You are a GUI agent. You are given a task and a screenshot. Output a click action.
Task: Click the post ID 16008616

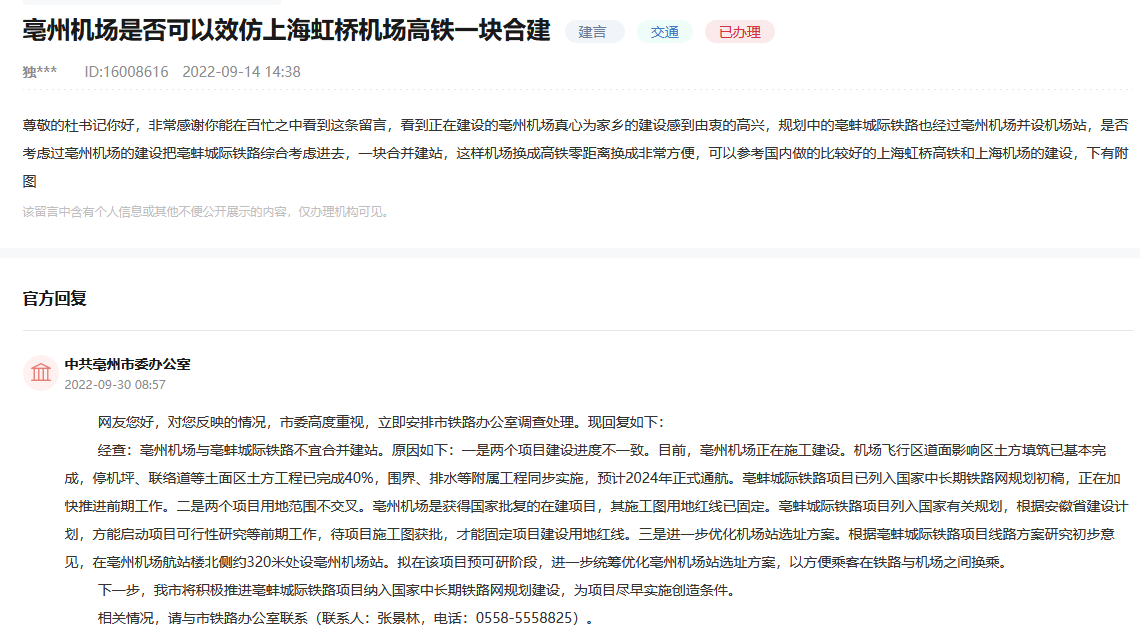127,72
